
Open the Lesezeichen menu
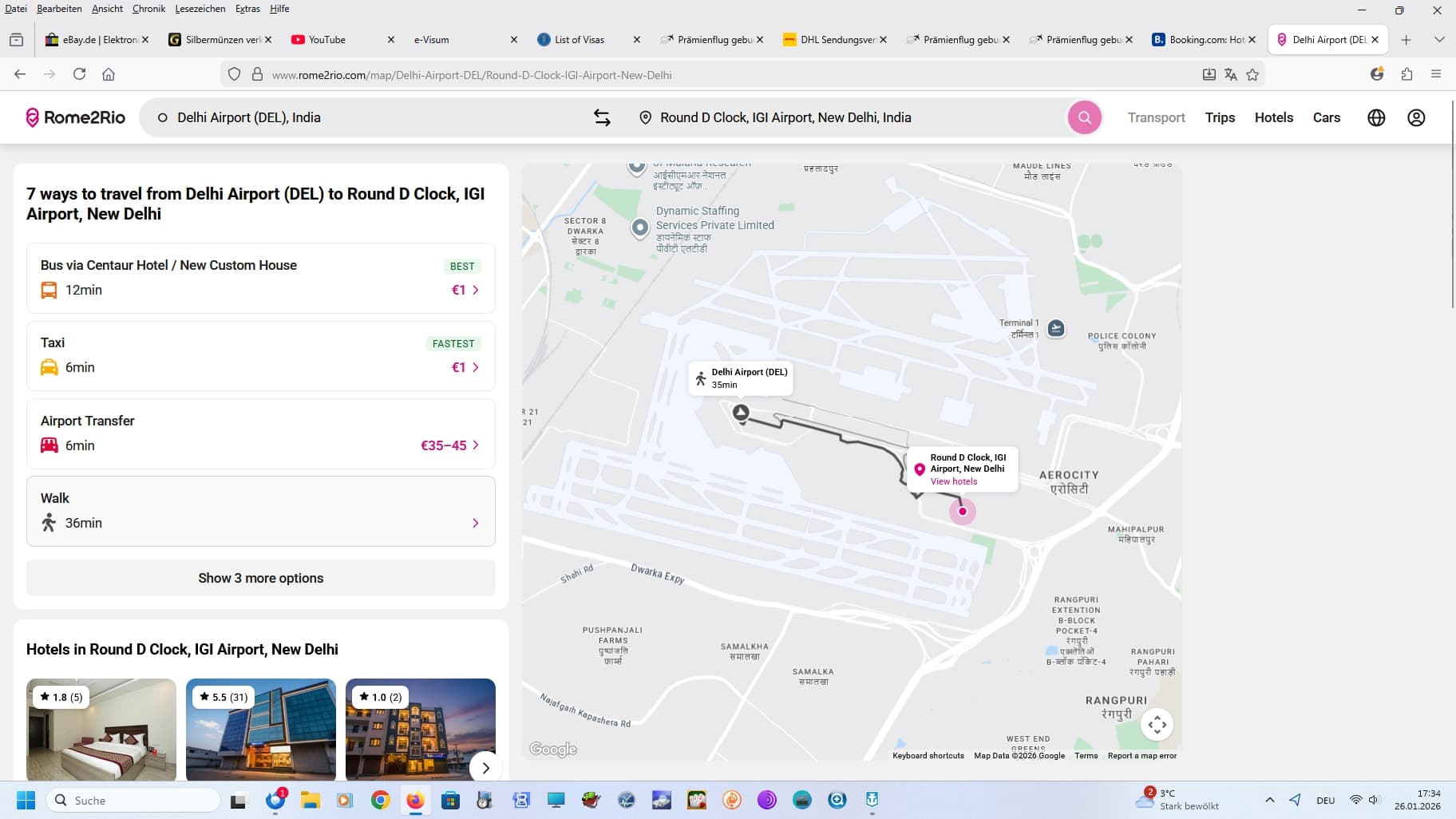[x=200, y=9]
